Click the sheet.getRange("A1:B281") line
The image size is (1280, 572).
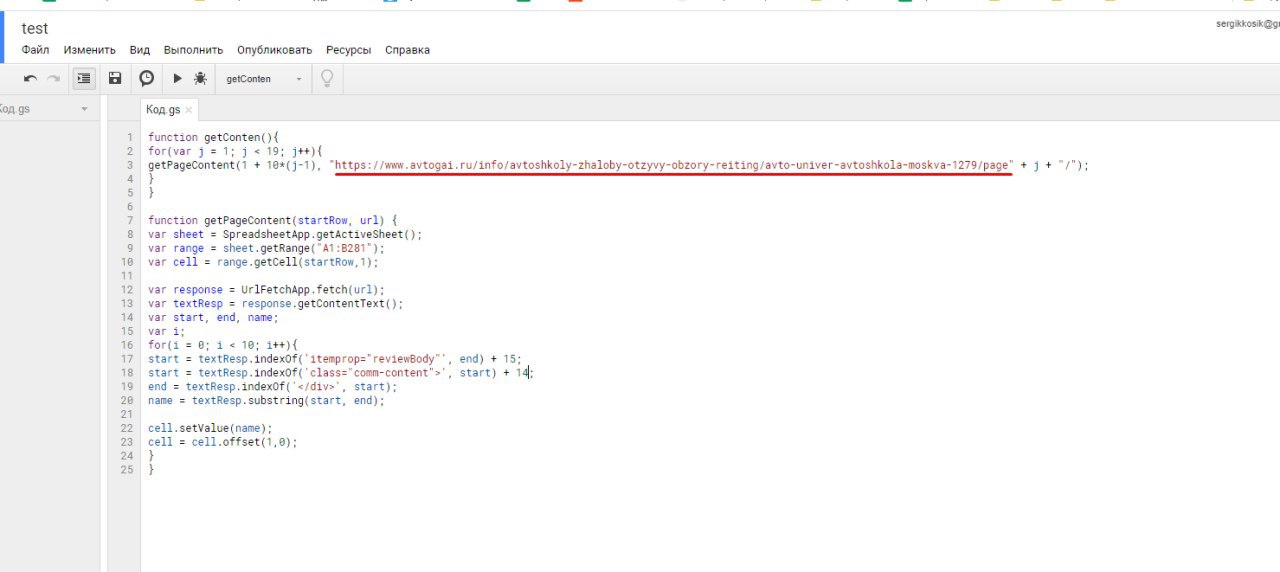pyautogui.click(x=266, y=248)
